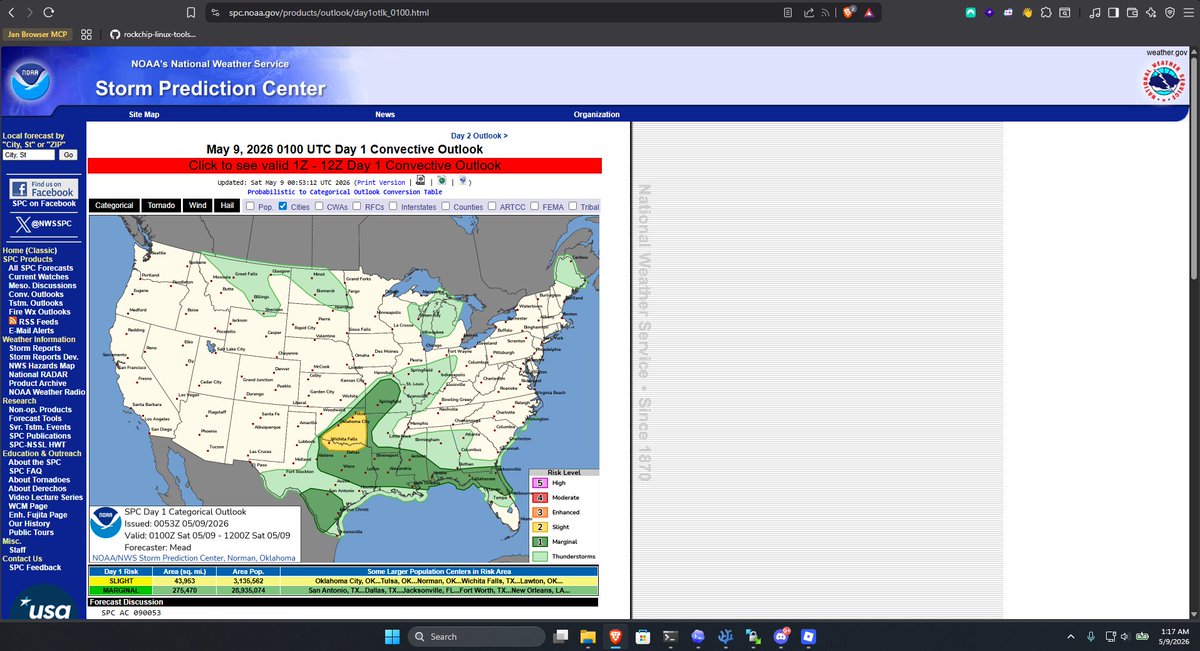The image size is (1200, 651).
Task: Open Storm Reports in the sidebar
Action: (x=35, y=348)
